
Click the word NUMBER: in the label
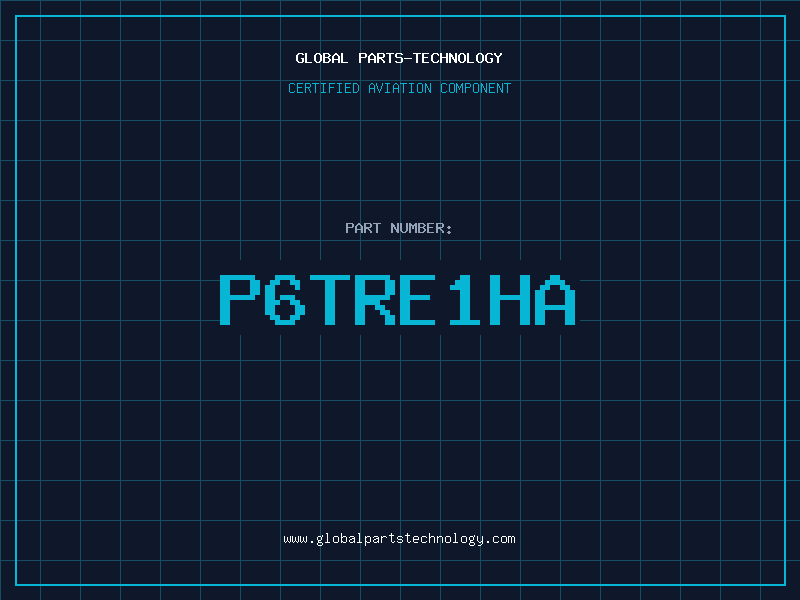click(x=421, y=228)
